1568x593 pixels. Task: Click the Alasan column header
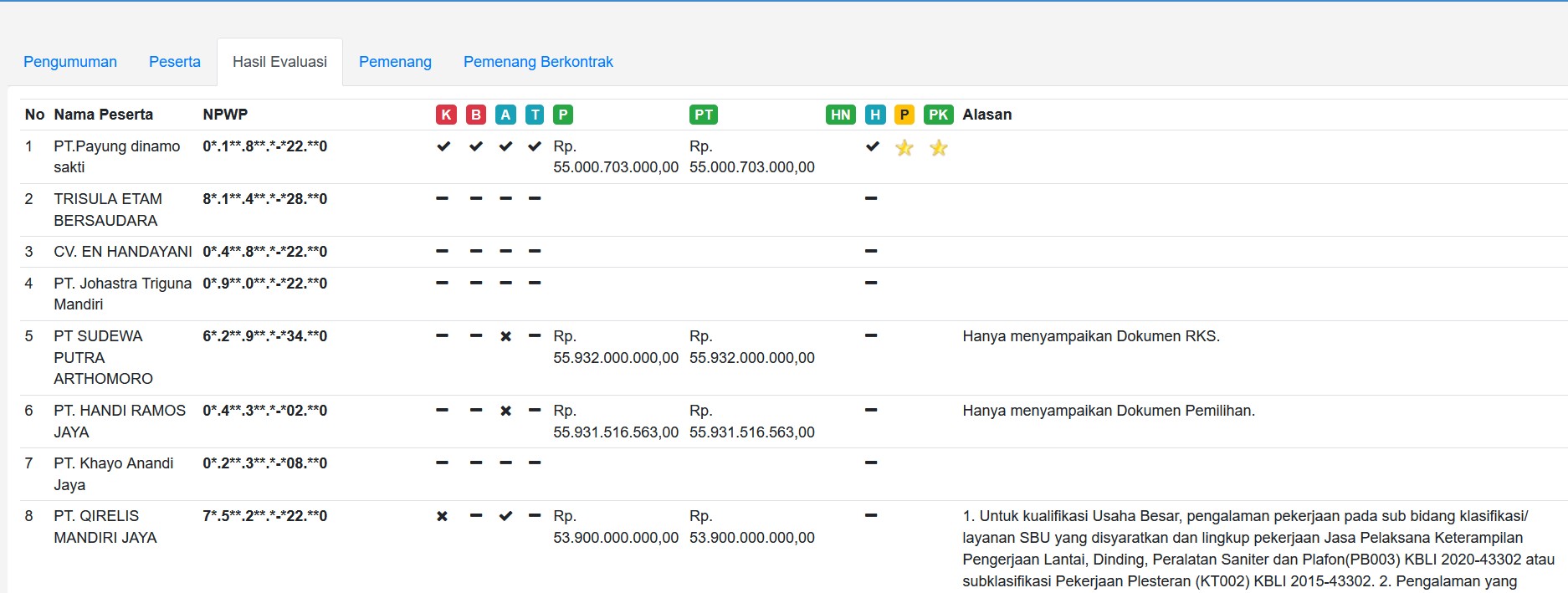coord(987,115)
